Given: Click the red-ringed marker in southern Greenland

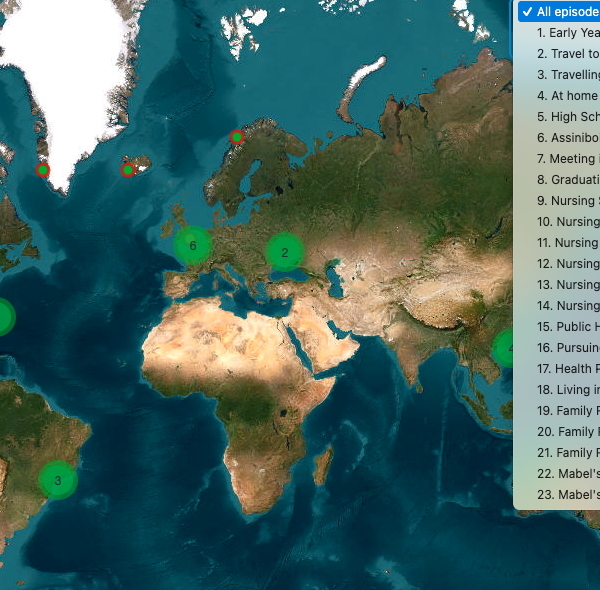Looking at the screenshot, I should 43,170.
